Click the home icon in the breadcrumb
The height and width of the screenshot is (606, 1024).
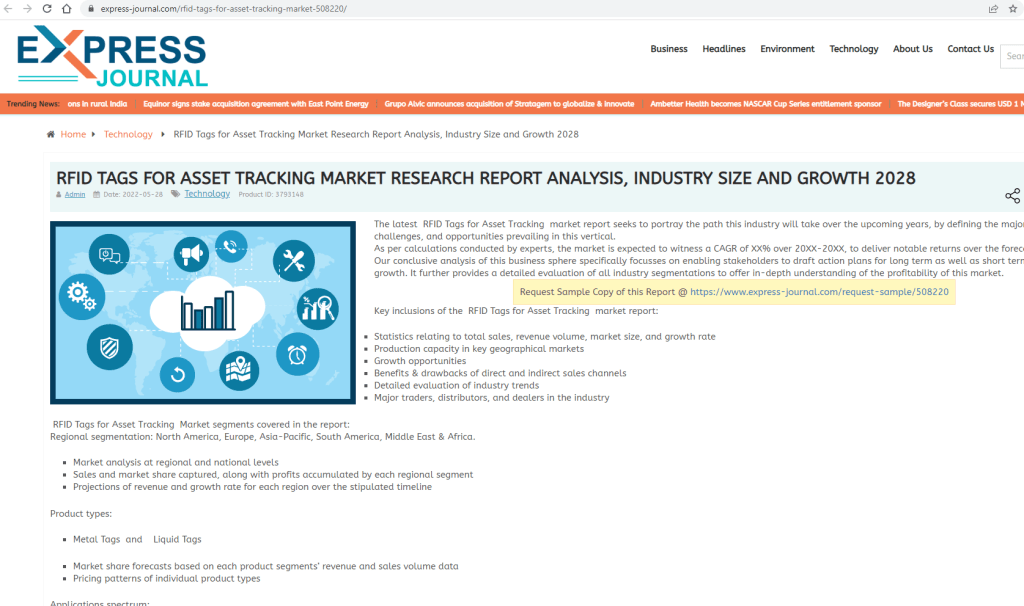click(x=53, y=133)
